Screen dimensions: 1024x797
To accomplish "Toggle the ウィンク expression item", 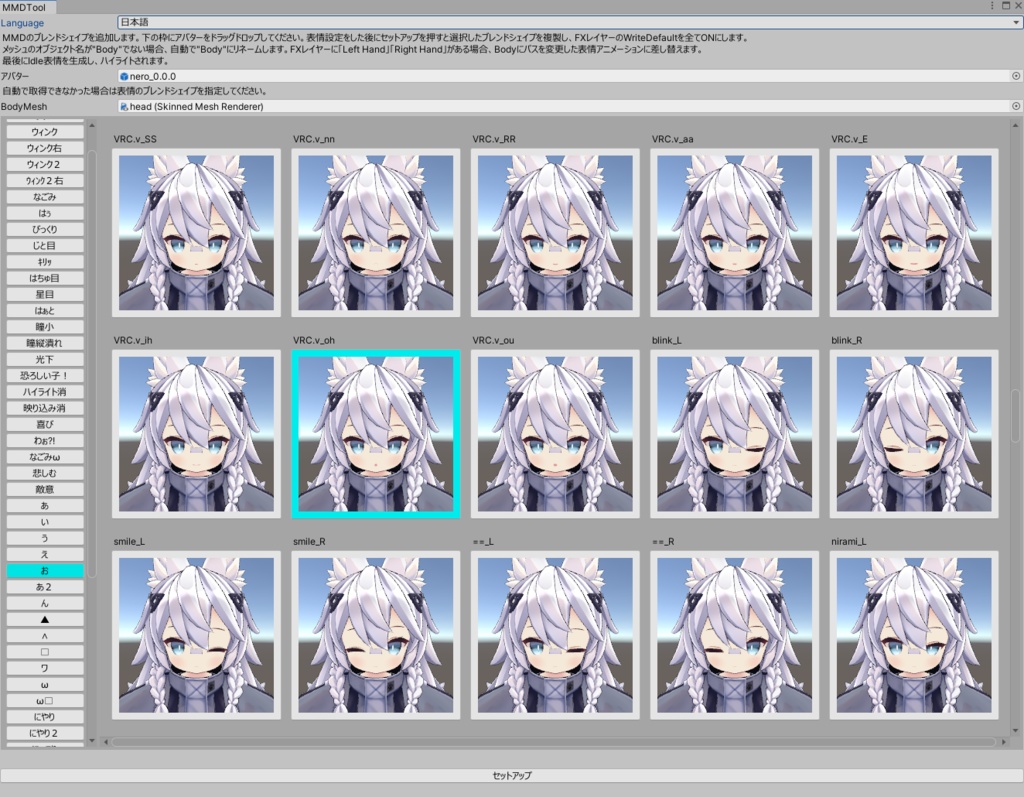I will click(x=45, y=132).
